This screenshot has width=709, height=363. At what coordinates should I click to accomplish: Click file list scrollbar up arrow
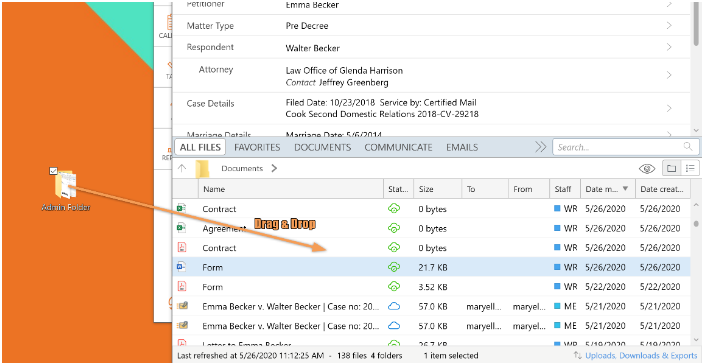click(696, 205)
